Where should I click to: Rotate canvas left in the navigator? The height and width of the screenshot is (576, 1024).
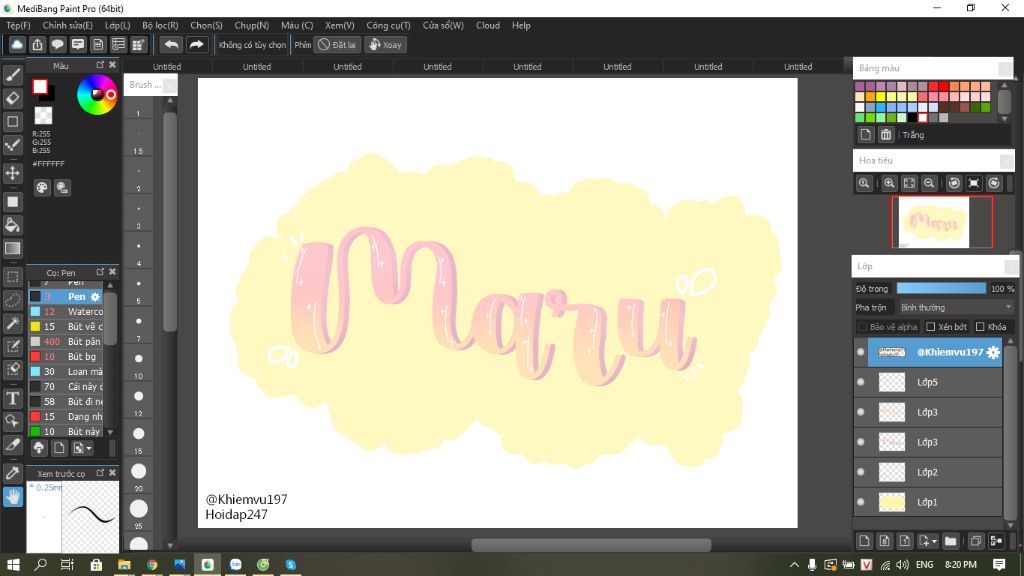pyautogui.click(x=954, y=184)
